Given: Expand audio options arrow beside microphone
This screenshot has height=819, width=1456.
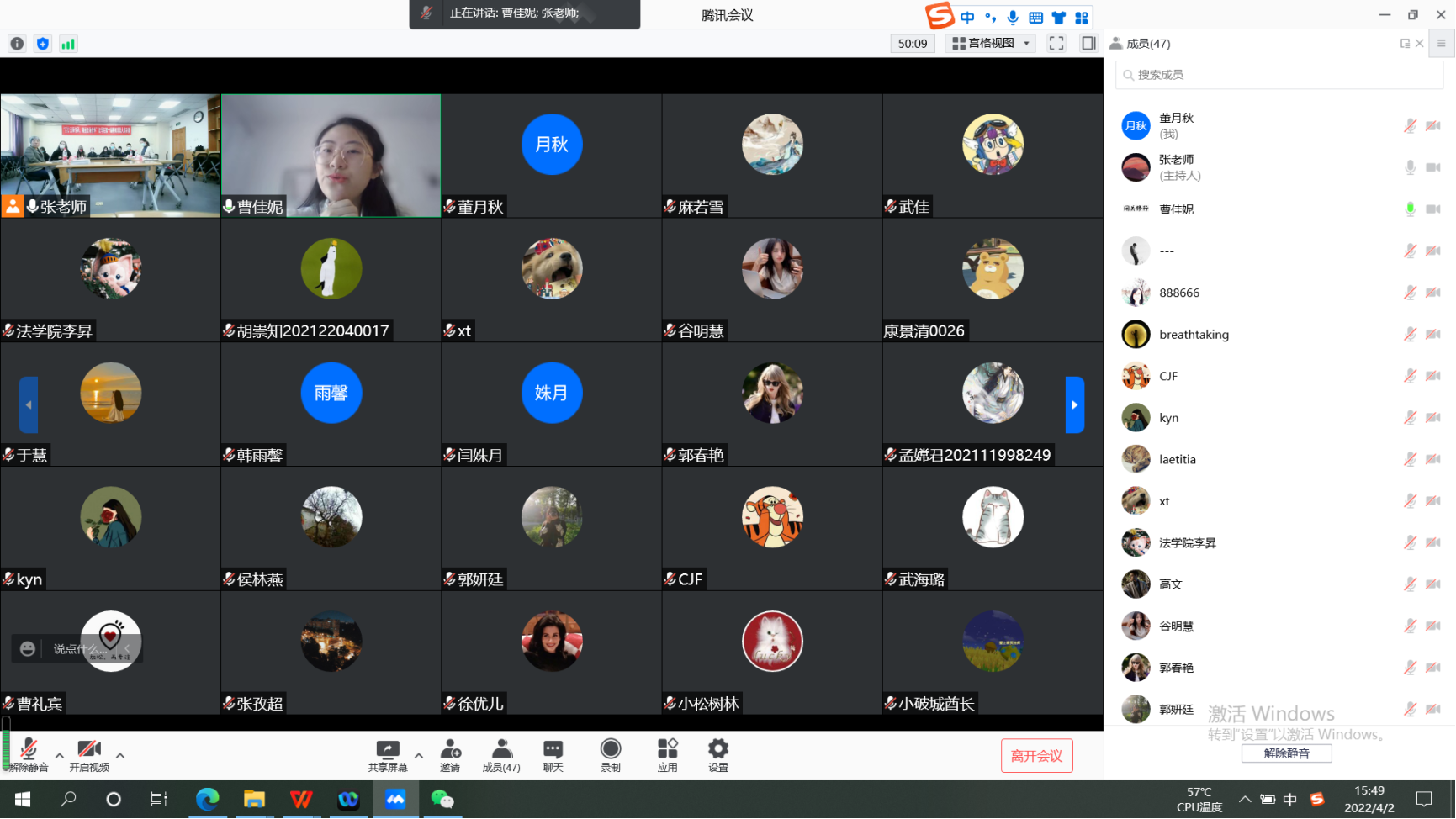Looking at the screenshot, I should click(59, 755).
